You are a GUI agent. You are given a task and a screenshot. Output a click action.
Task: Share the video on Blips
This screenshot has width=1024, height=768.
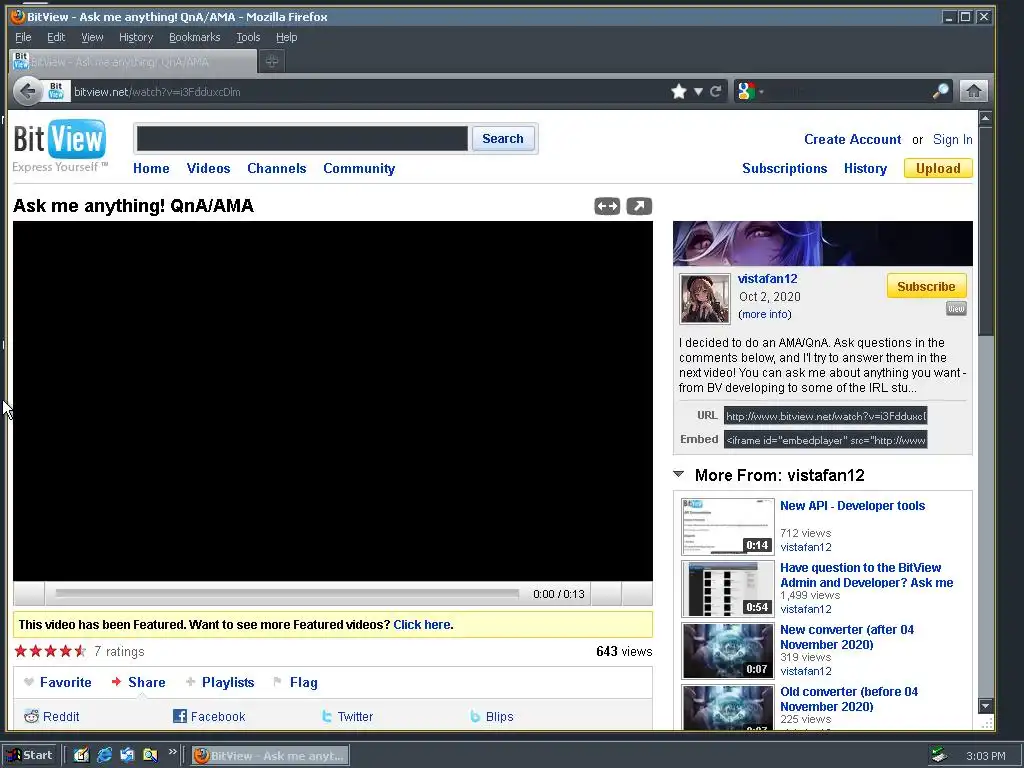click(x=492, y=716)
